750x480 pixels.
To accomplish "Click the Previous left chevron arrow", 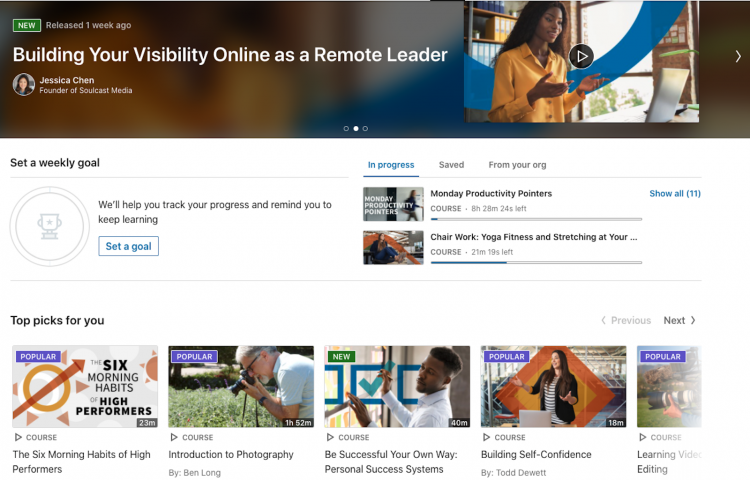I will click(x=603, y=320).
